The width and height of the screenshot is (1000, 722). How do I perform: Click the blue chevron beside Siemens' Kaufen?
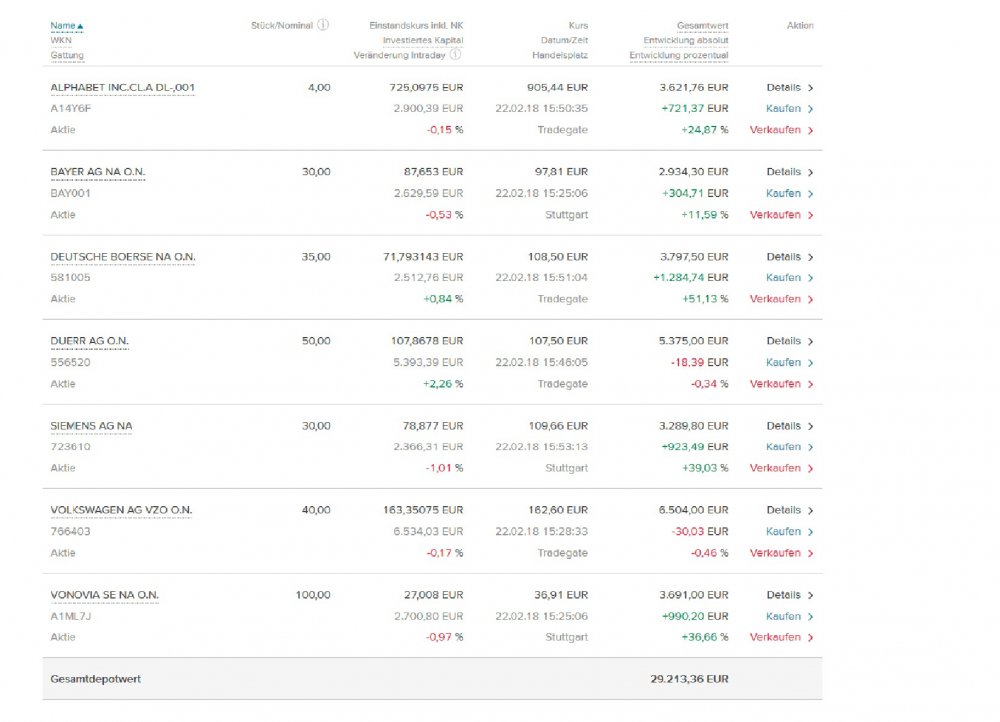click(x=810, y=447)
